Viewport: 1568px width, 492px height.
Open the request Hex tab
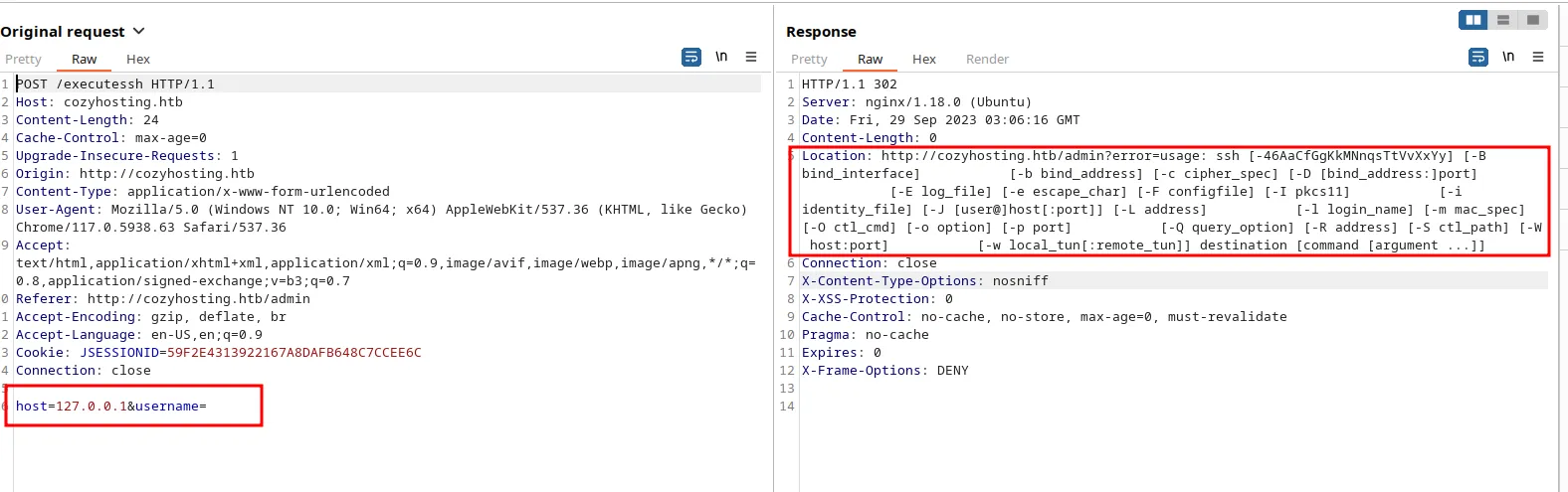point(138,60)
